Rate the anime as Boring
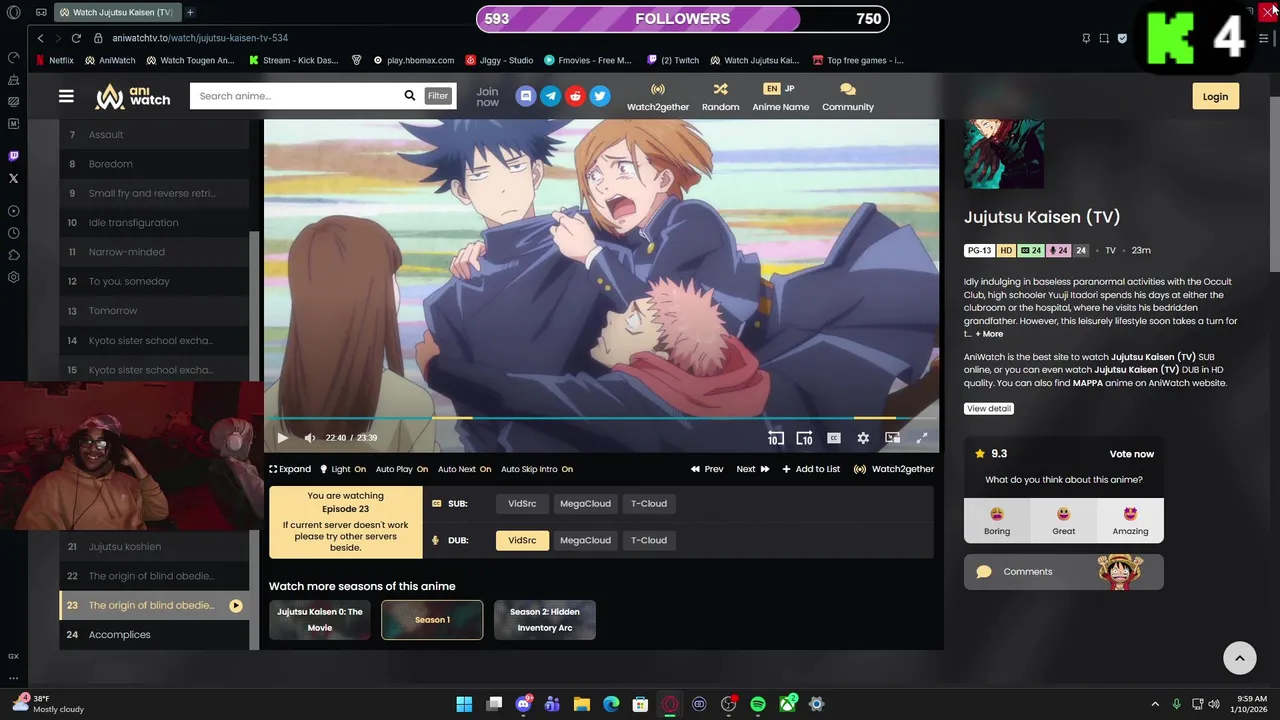The height and width of the screenshot is (720, 1280). pyautogui.click(x=997, y=521)
